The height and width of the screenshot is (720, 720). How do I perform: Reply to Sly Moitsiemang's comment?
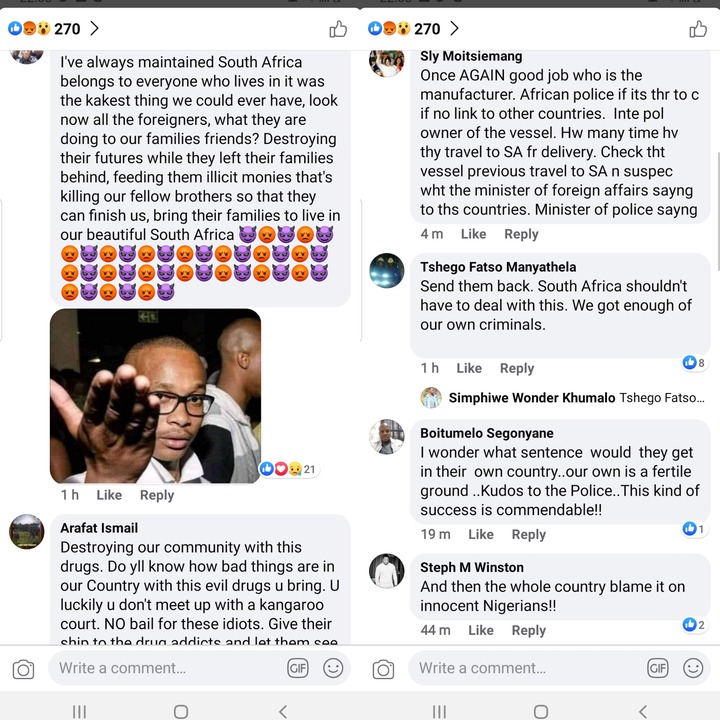[521, 234]
